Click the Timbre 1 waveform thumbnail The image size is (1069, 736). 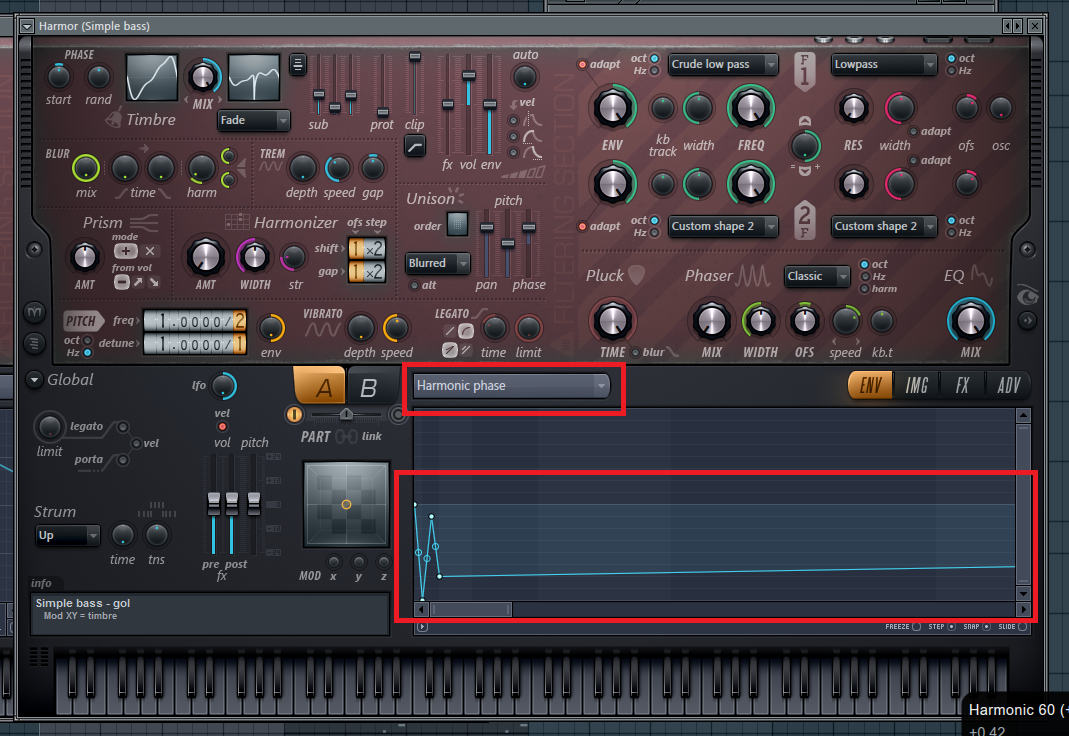pos(152,78)
